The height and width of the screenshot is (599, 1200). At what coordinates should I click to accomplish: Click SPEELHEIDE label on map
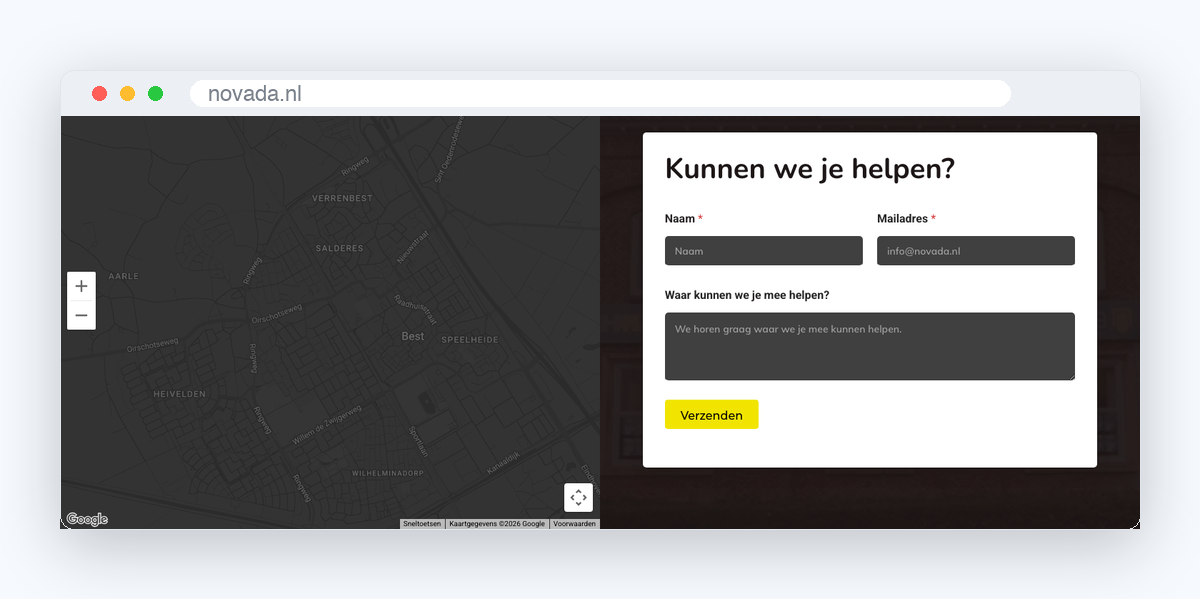click(468, 340)
